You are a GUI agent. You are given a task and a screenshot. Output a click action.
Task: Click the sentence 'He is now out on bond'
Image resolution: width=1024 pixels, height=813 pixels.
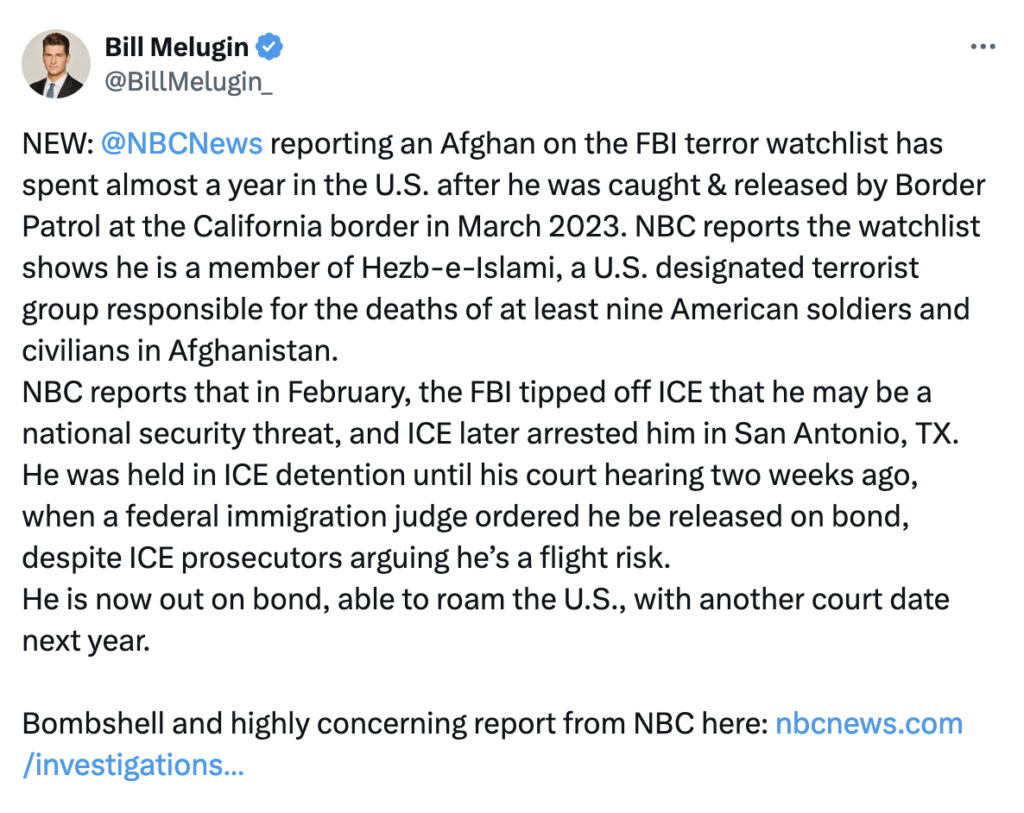486,599
